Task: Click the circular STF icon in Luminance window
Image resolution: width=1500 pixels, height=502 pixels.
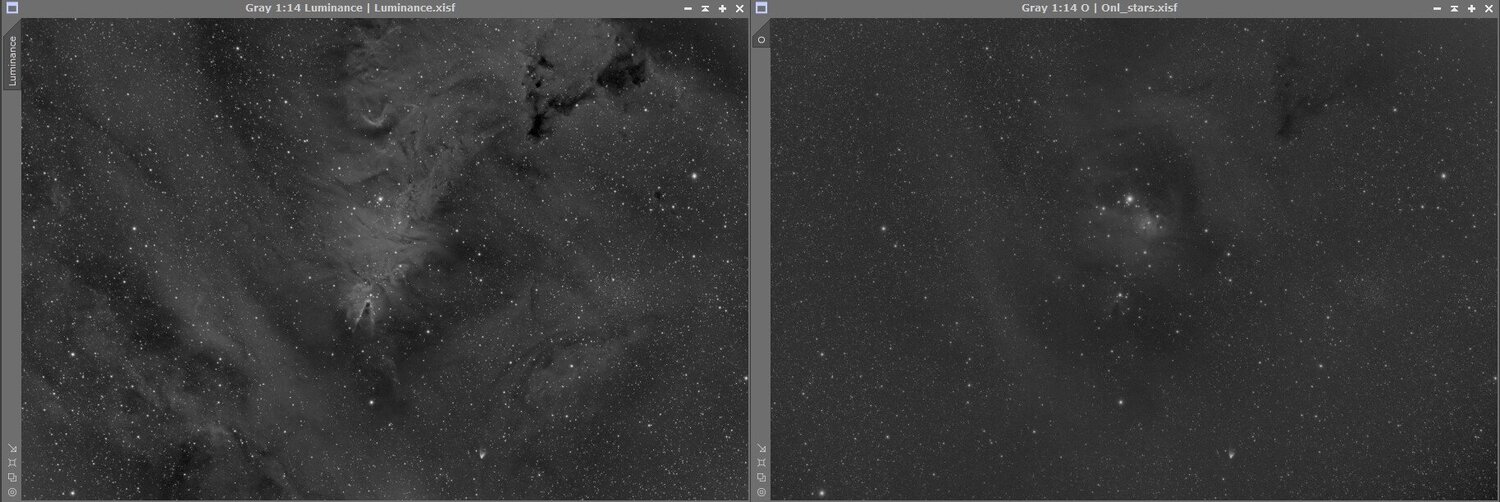Action: (12, 491)
